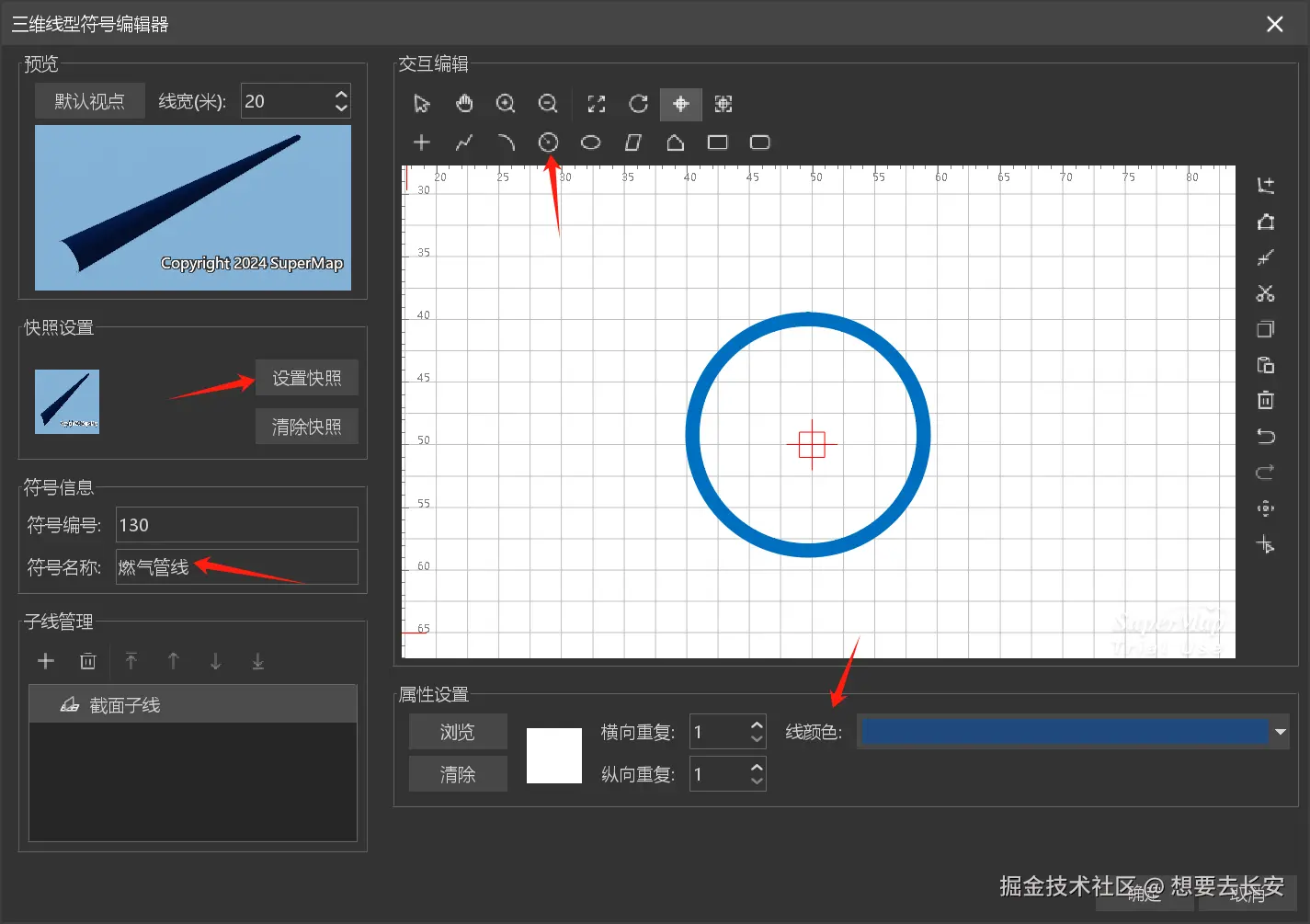Image resolution: width=1310 pixels, height=924 pixels.
Task: Select the polyline drawing tool
Action: pos(464,143)
